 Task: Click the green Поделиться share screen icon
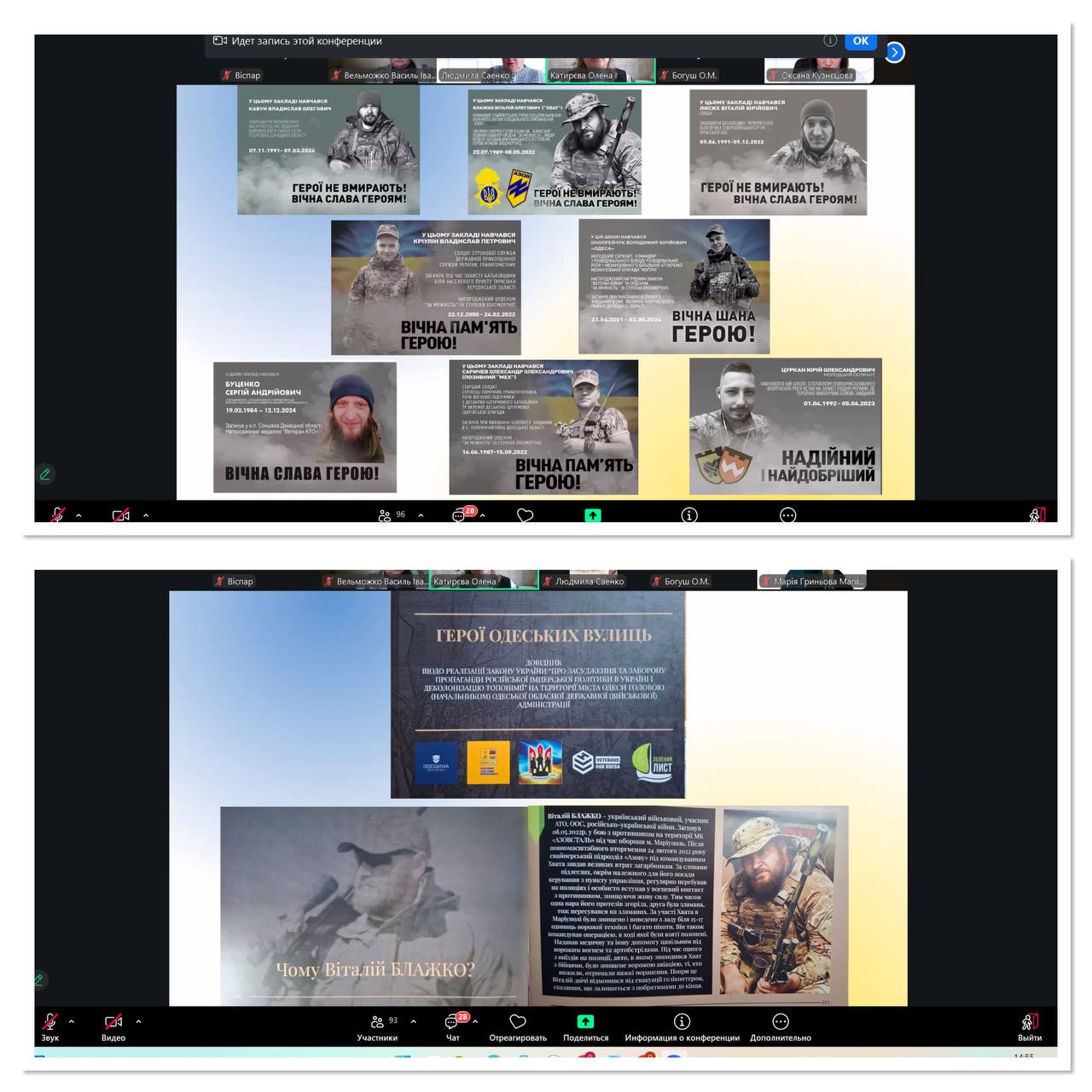coord(585,1022)
